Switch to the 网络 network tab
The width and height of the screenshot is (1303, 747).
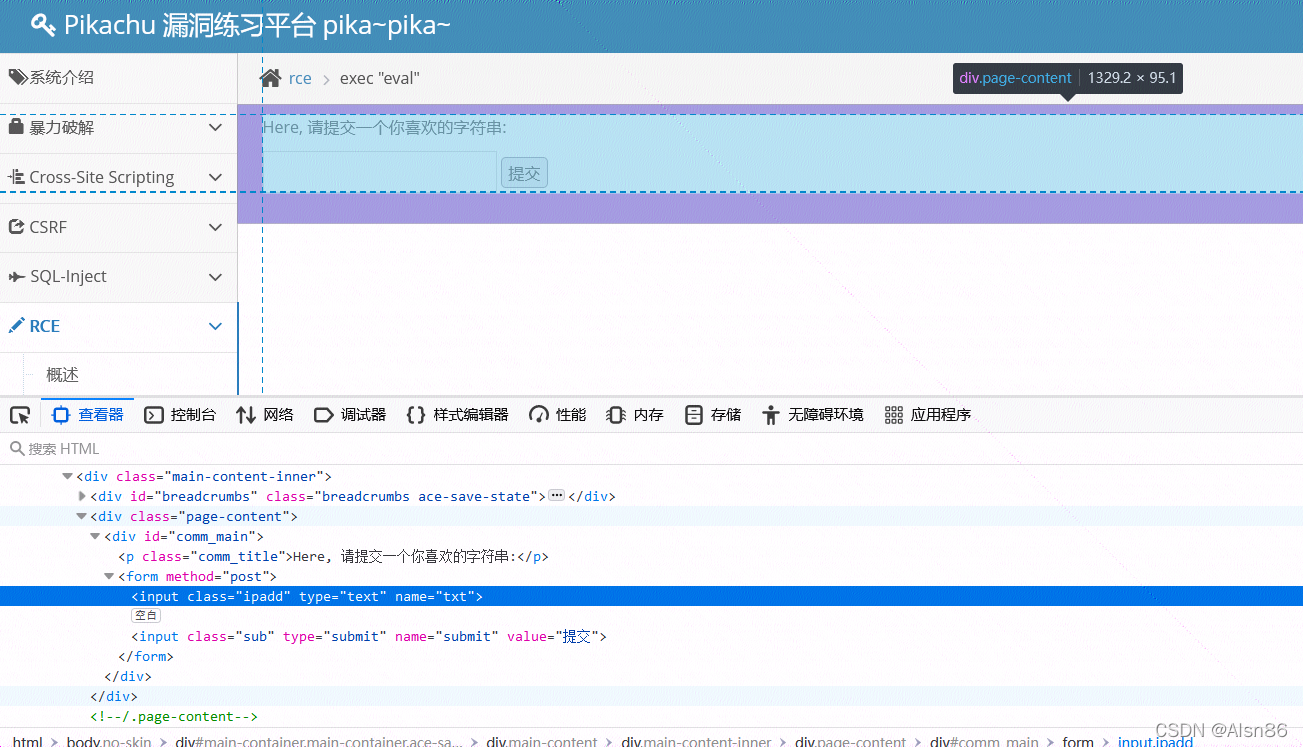tap(265, 415)
